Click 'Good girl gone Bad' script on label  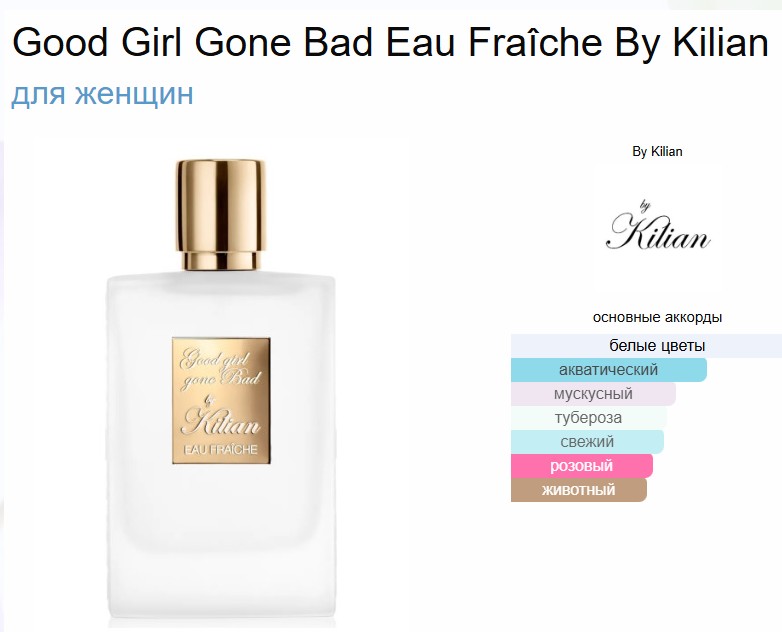tap(220, 369)
